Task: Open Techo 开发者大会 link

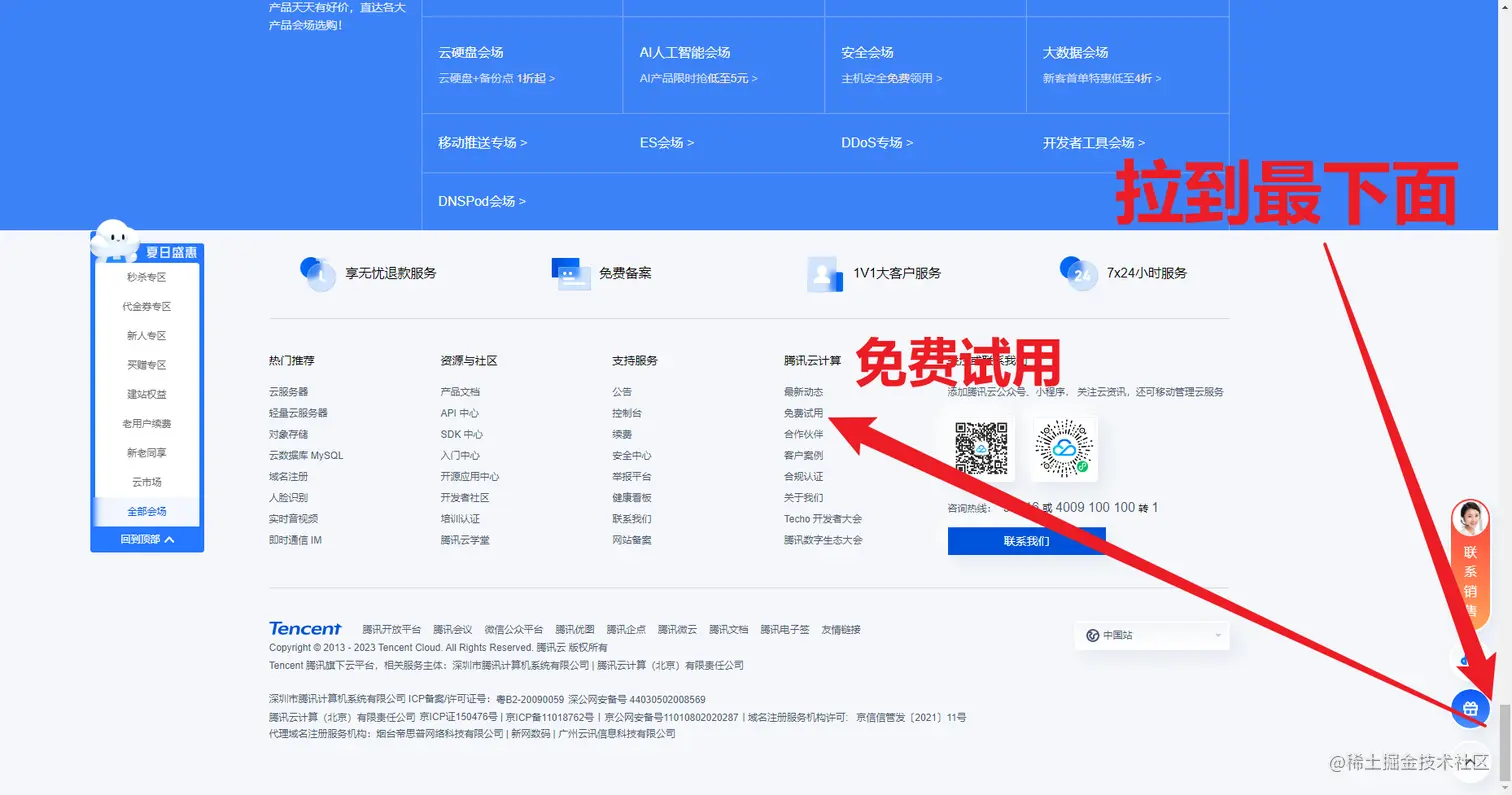Action: tap(823, 519)
